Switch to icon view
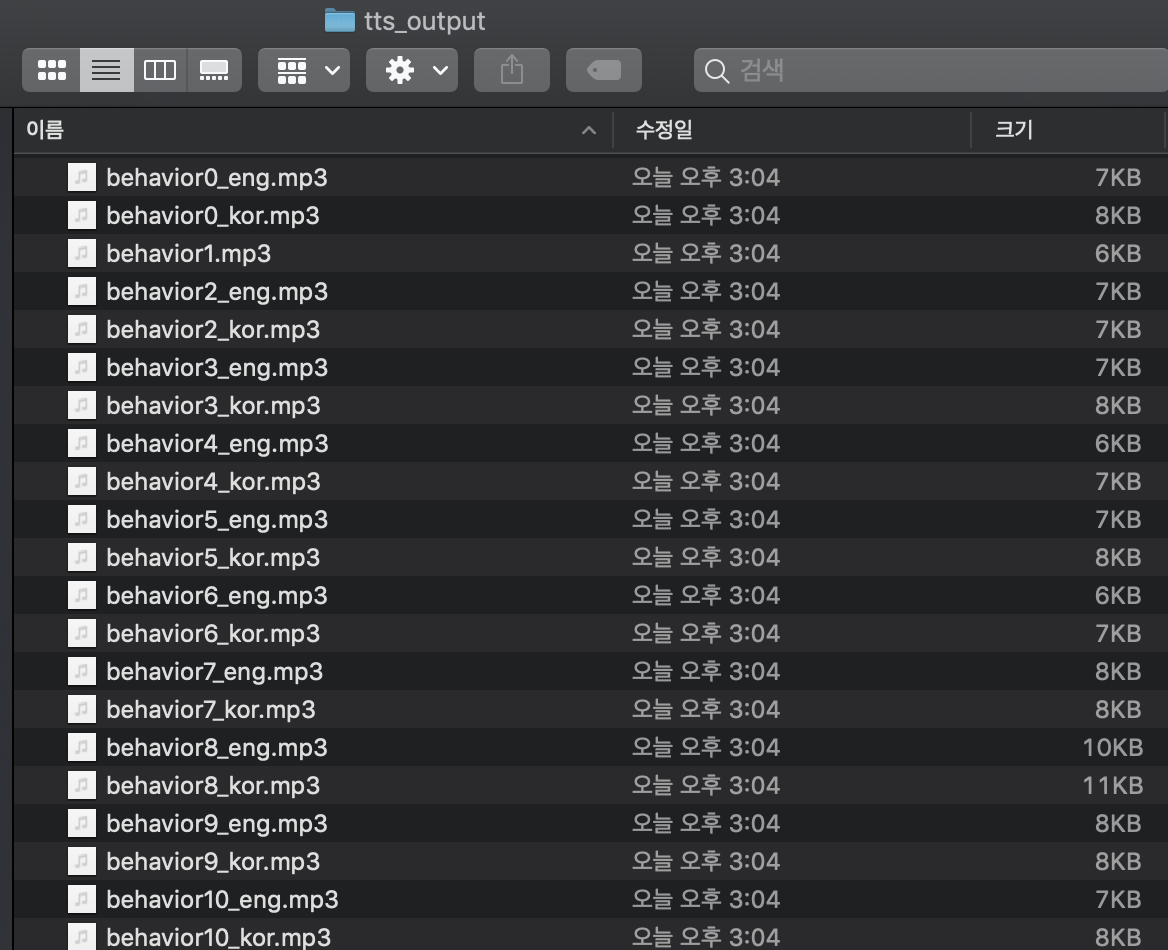 51,70
